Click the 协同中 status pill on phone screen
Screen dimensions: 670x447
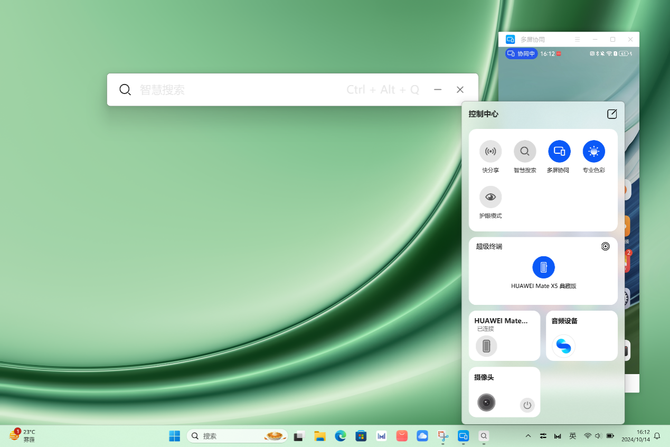tap(521, 53)
